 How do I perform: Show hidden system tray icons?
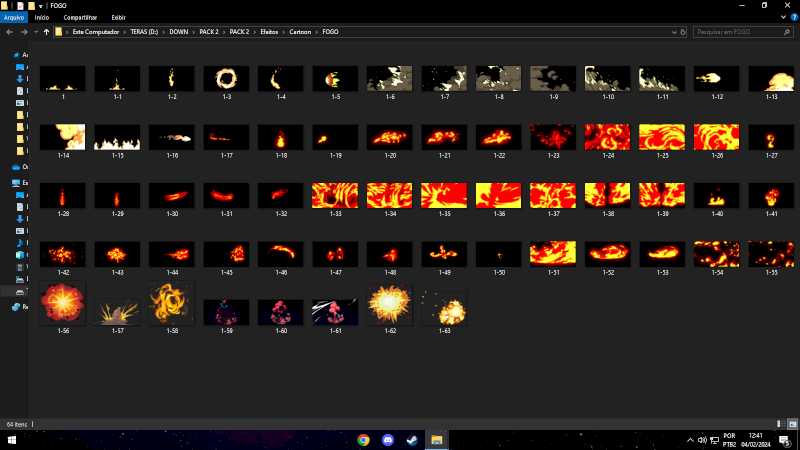pos(689,440)
